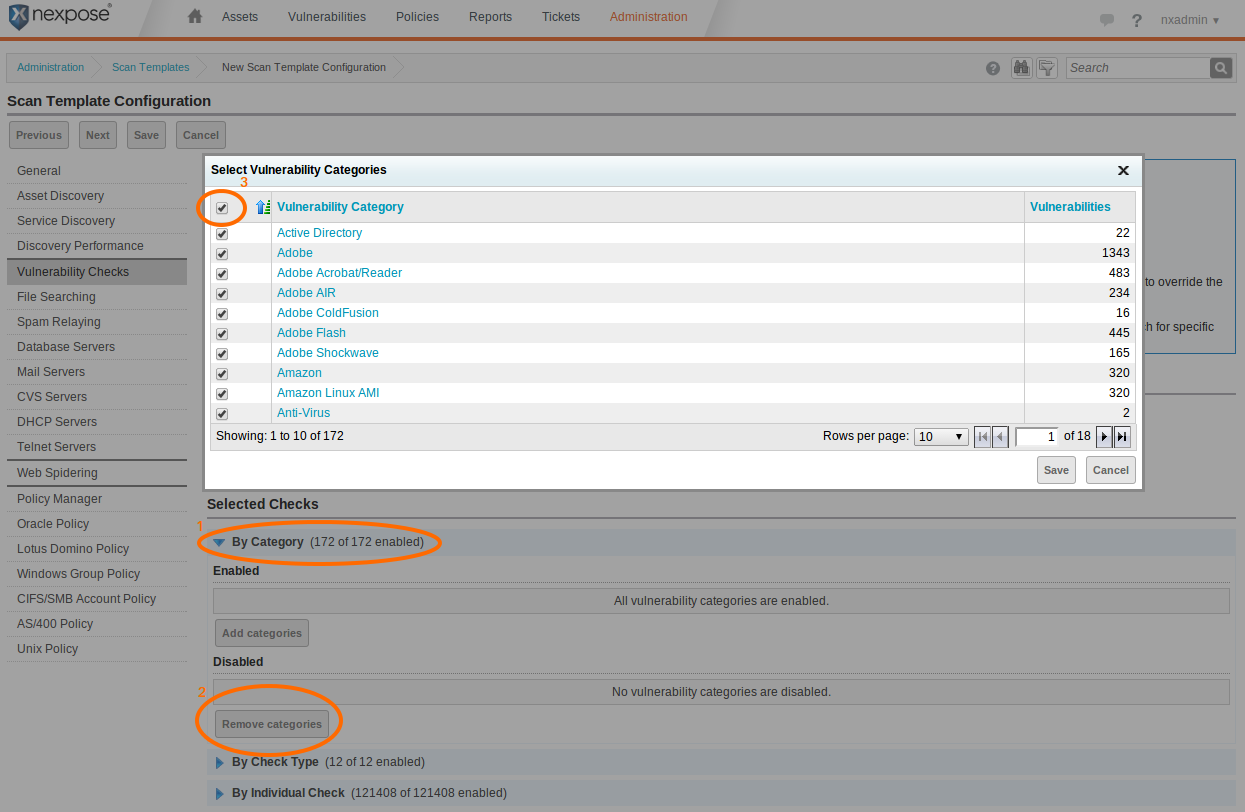The height and width of the screenshot is (812, 1245).
Task: Close the Select Vulnerability Categories dialog
Action: coord(1123,171)
